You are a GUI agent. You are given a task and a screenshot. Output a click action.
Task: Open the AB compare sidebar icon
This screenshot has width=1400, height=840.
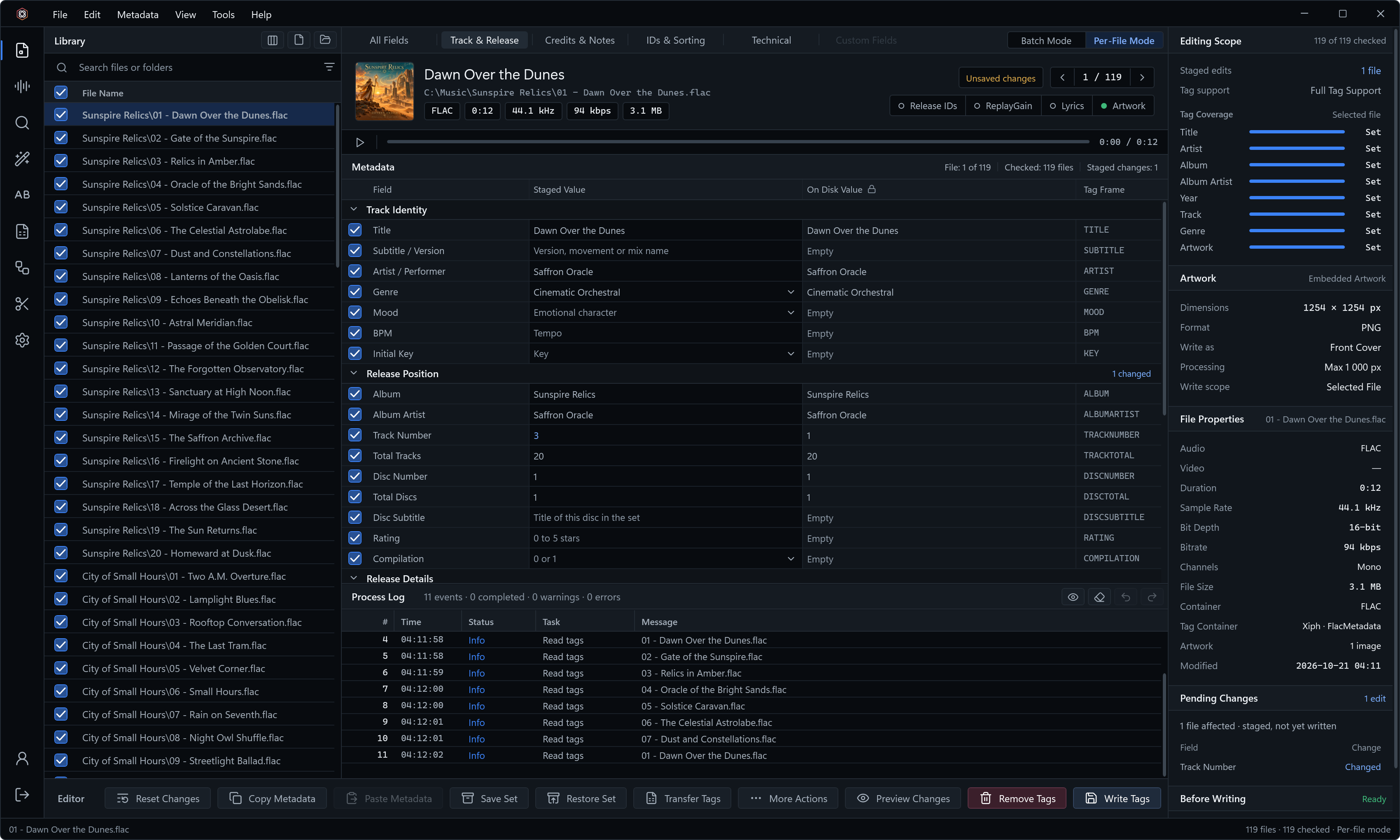point(22,195)
